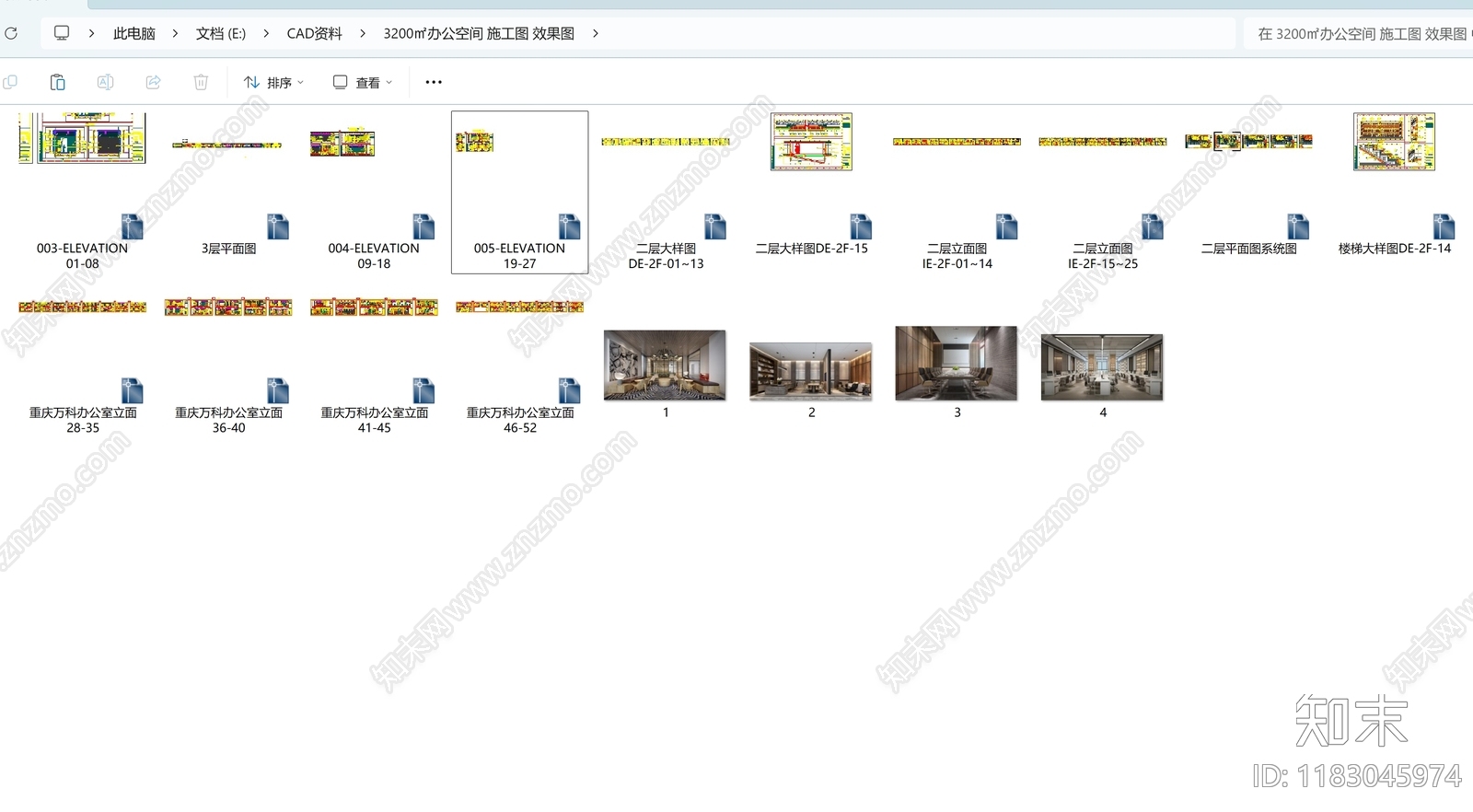Click the folder search box
This screenshot has height=812, width=1473.
coord(1358,33)
